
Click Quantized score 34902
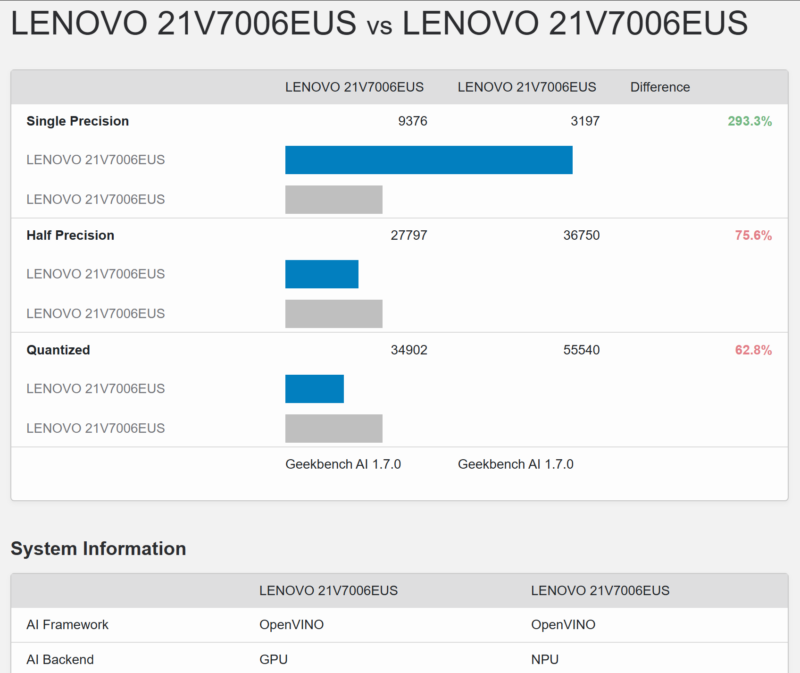coord(409,350)
